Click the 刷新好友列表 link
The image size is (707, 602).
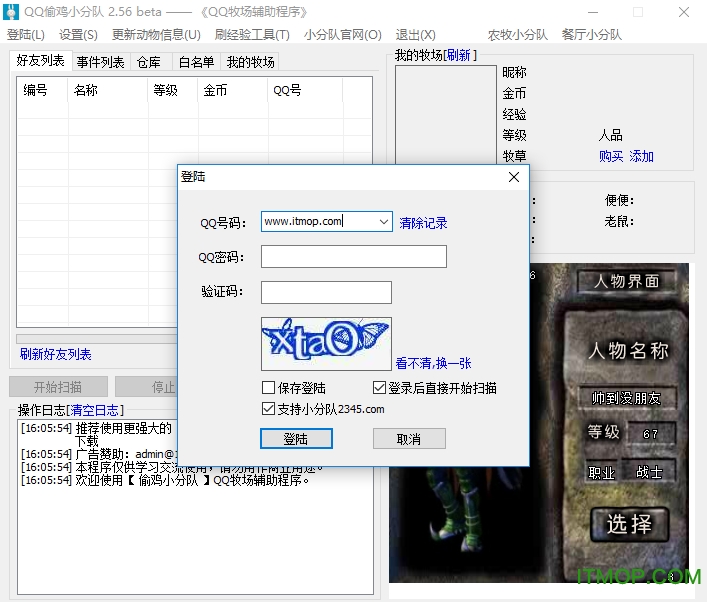[55, 354]
